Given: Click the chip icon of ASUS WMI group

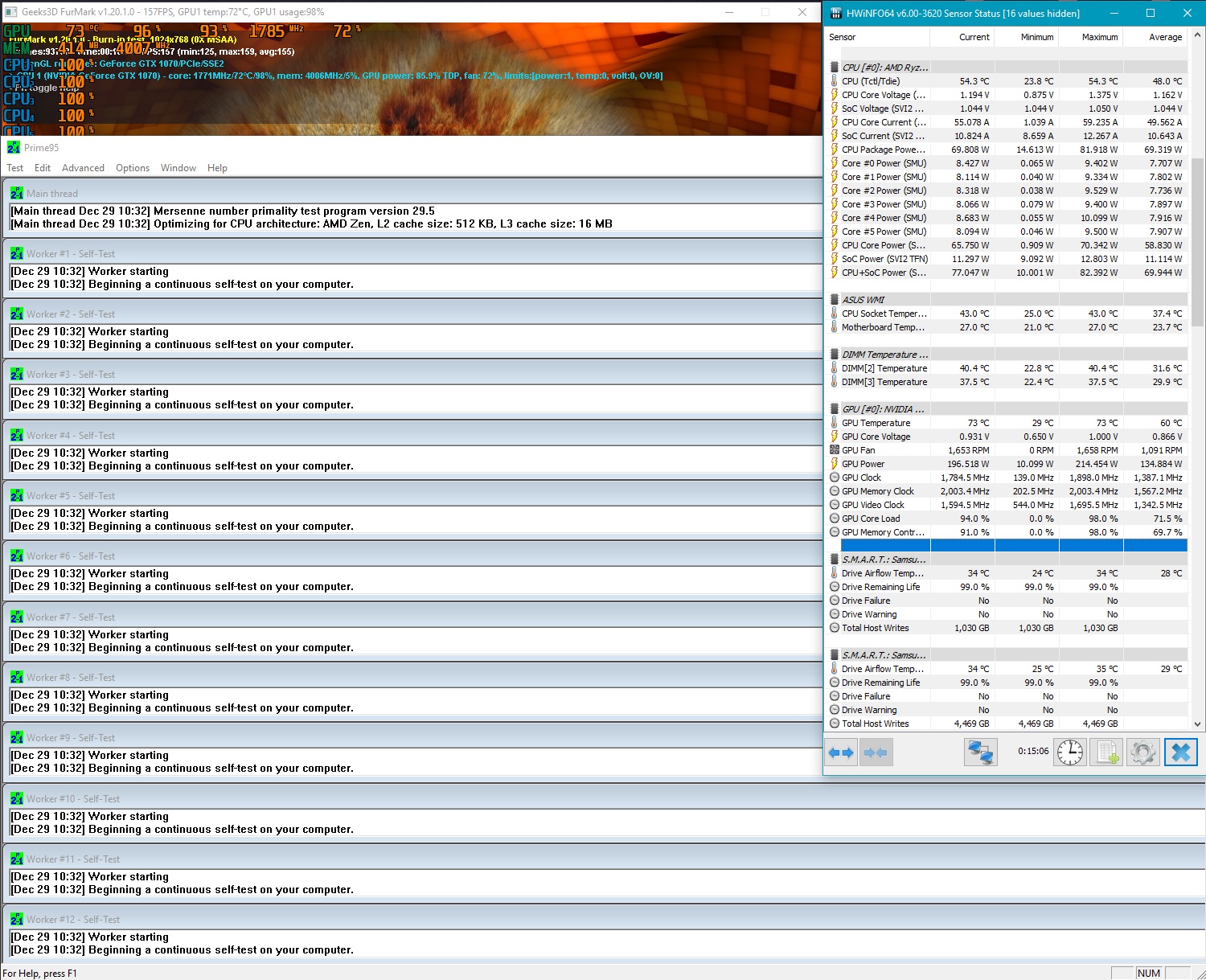Looking at the screenshot, I should [835, 300].
